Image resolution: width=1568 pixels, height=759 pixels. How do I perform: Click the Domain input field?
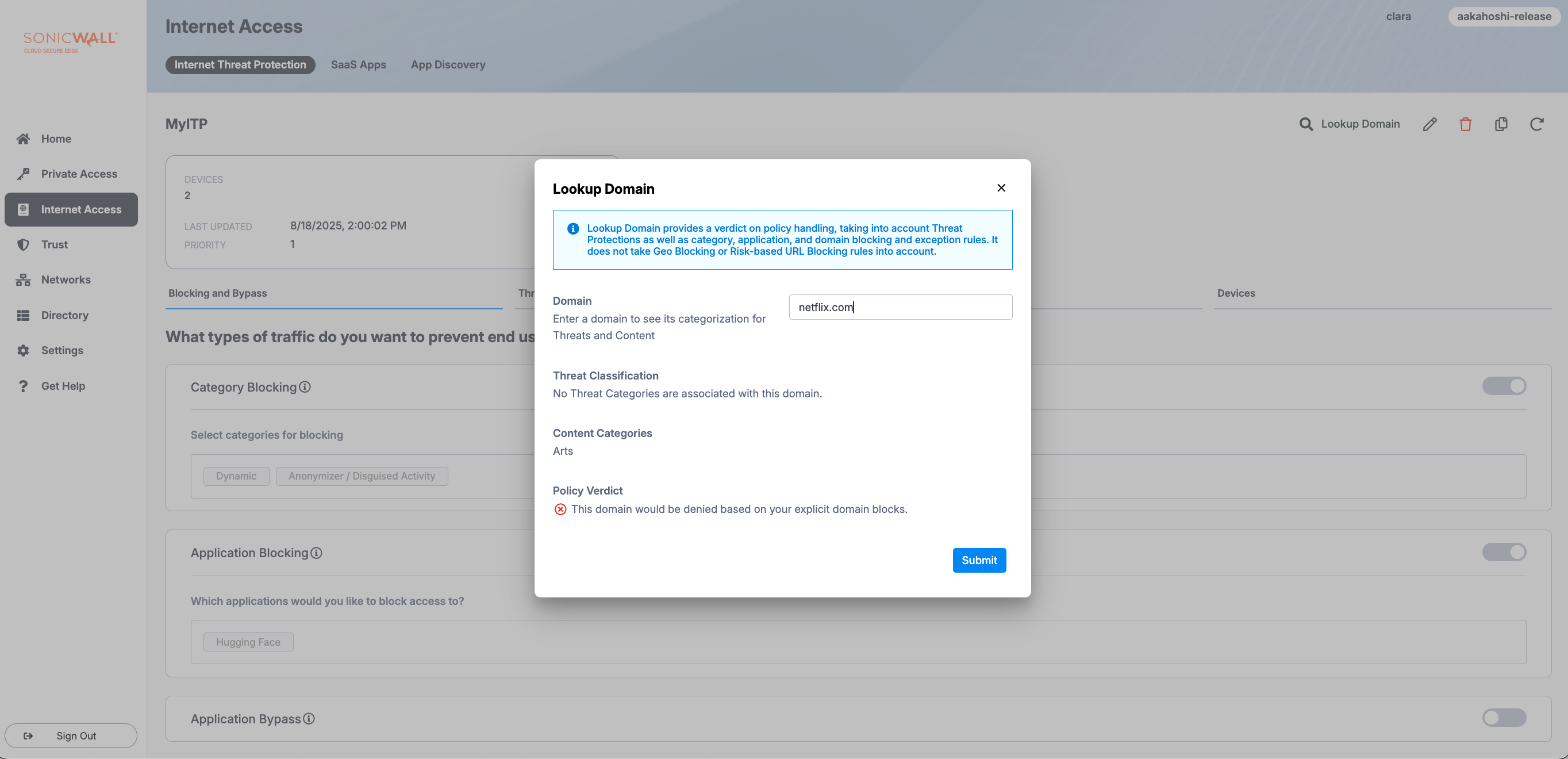[900, 307]
